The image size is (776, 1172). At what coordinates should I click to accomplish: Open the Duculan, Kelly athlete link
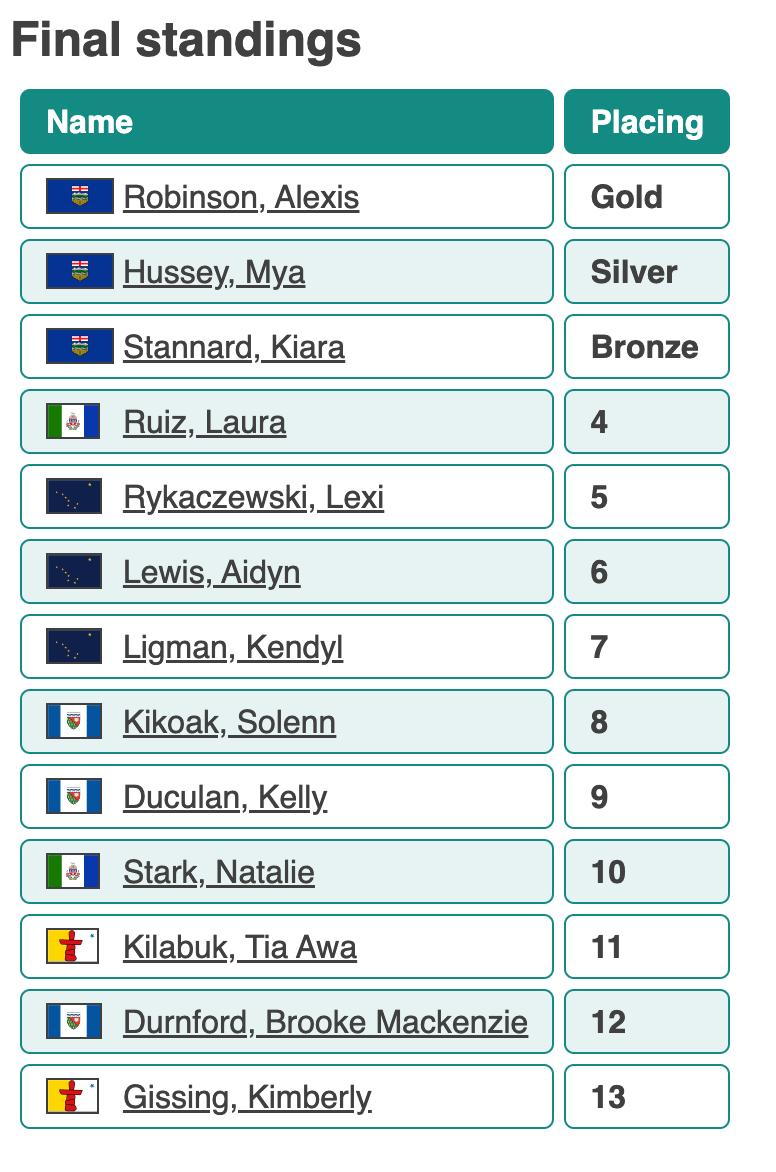225,797
